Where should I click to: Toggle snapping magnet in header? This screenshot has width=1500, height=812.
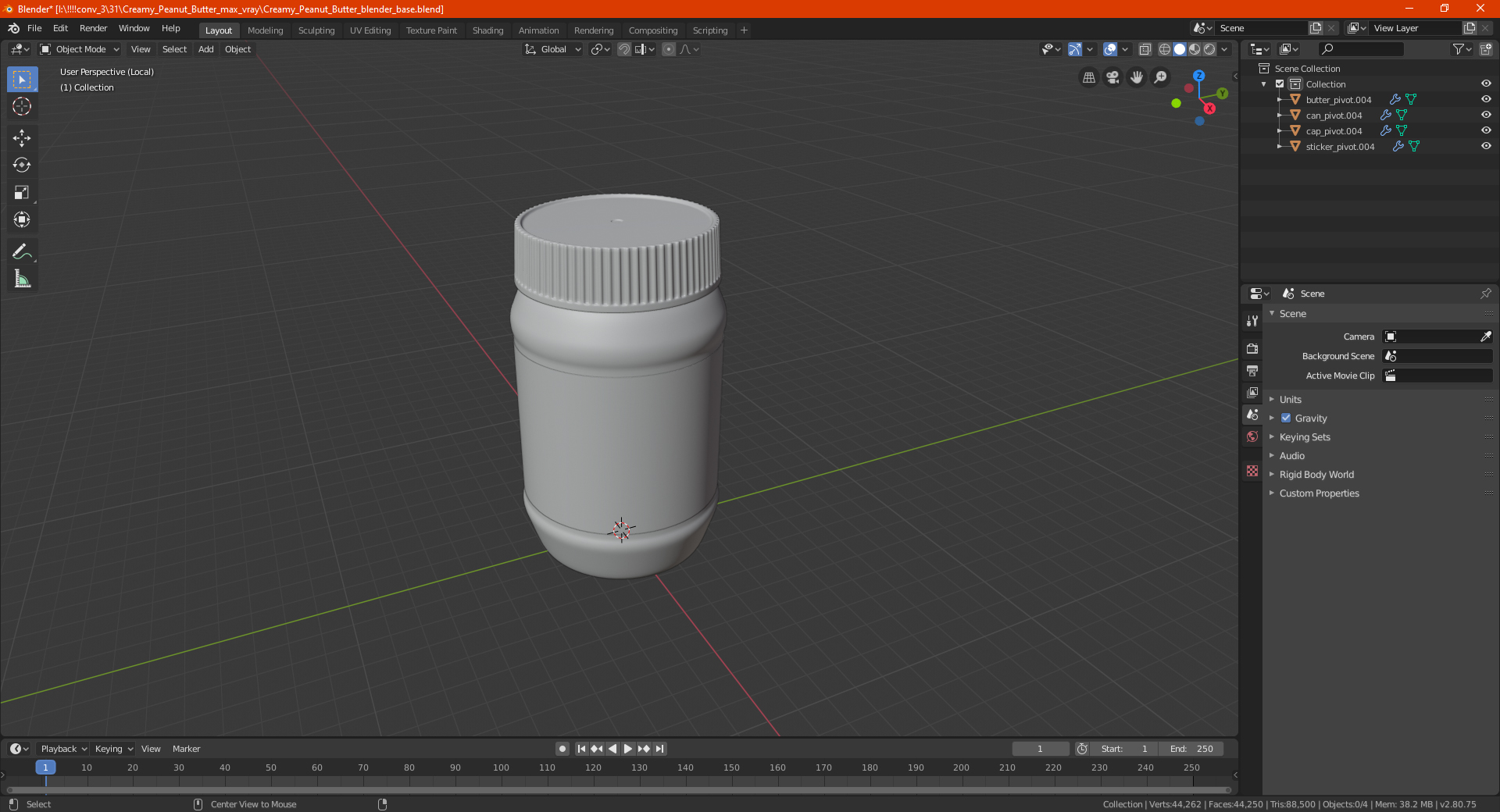[x=624, y=49]
